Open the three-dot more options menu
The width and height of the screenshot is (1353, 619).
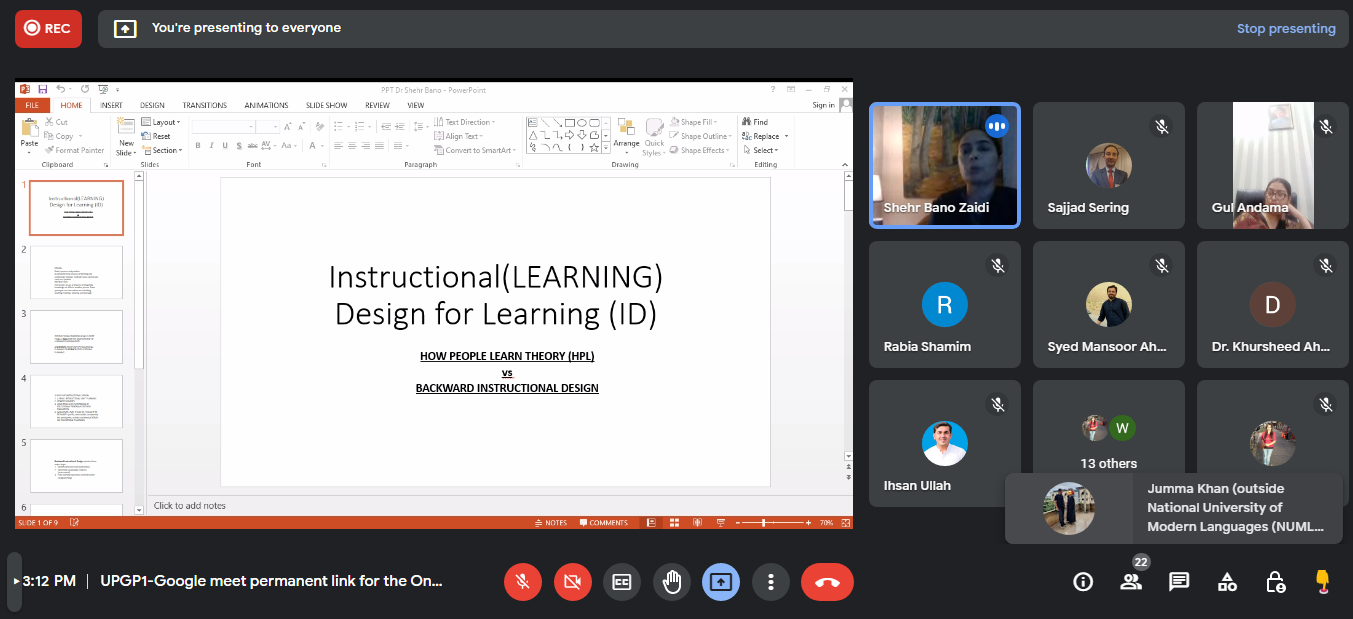point(770,582)
